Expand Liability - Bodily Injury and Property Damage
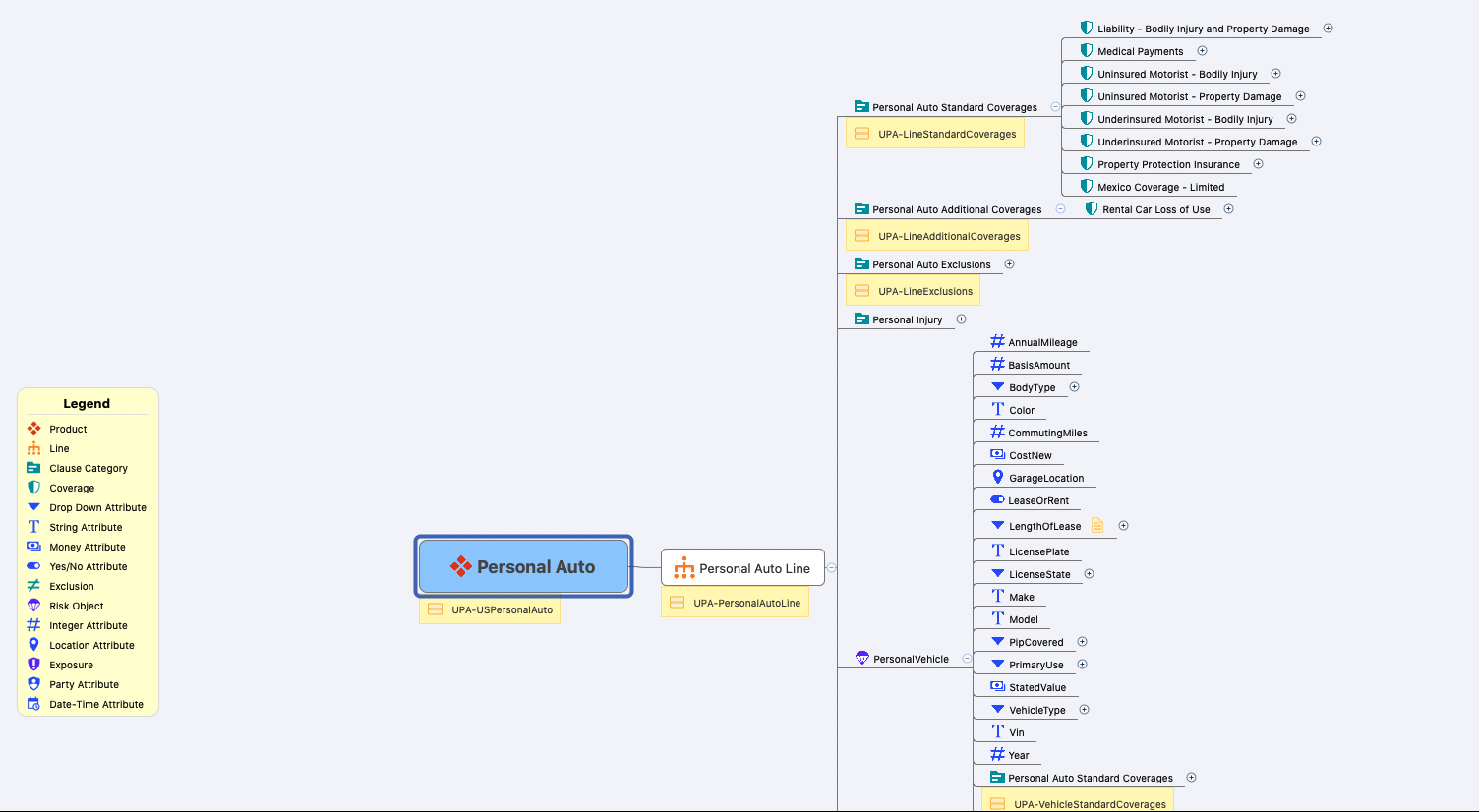 (1328, 28)
